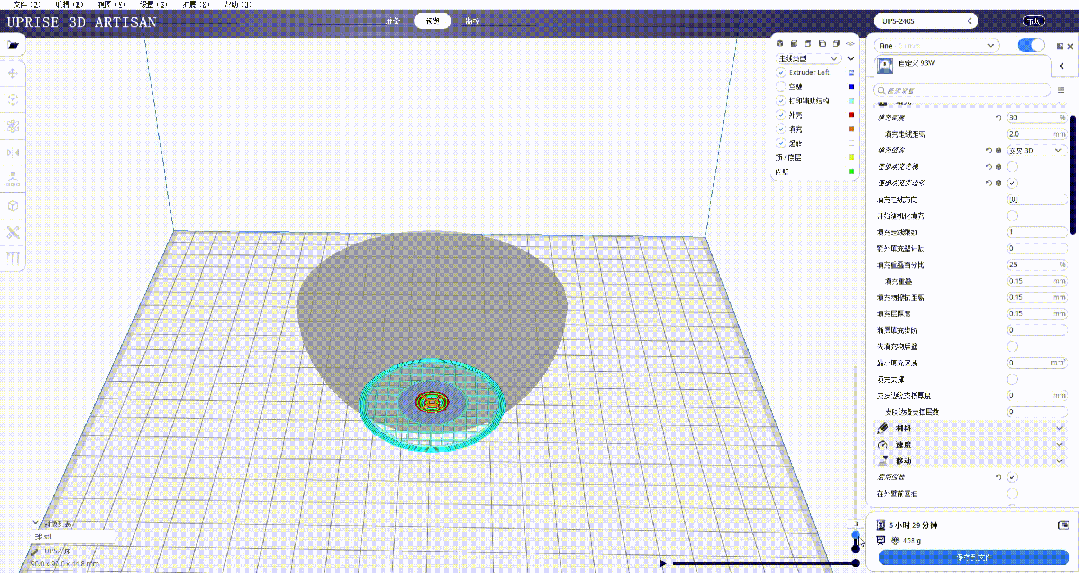Open the Fine profile dropdown
Viewport: 1079px width, 573px height.
[937, 45]
